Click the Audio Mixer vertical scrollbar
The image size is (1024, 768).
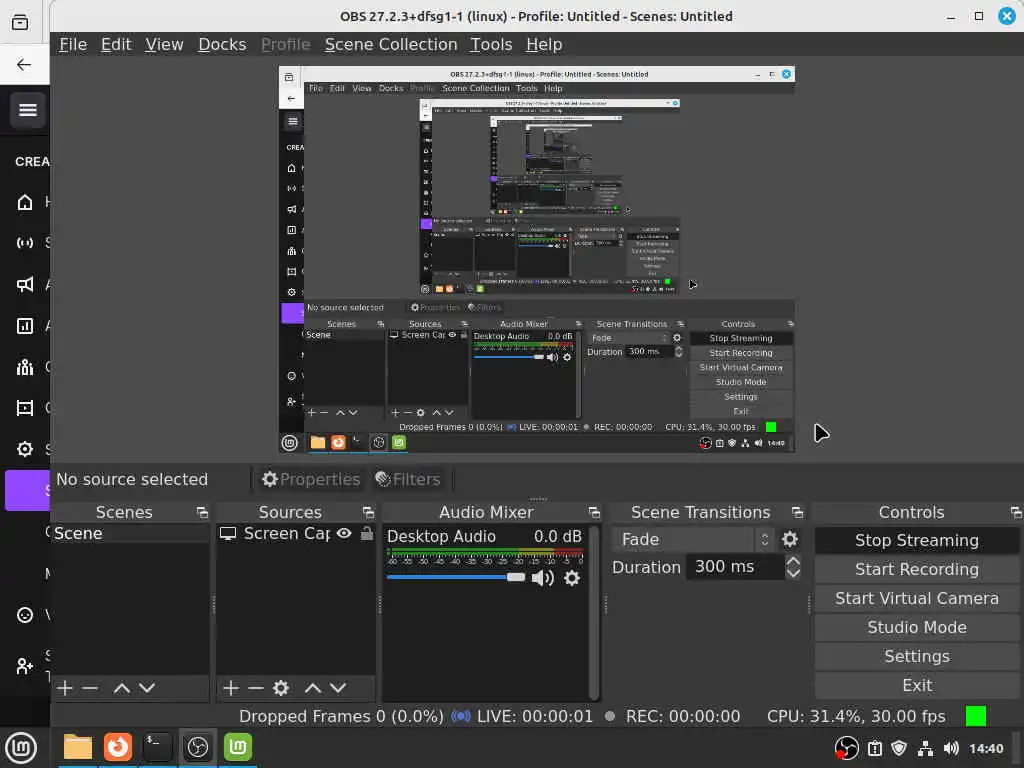tap(593, 613)
